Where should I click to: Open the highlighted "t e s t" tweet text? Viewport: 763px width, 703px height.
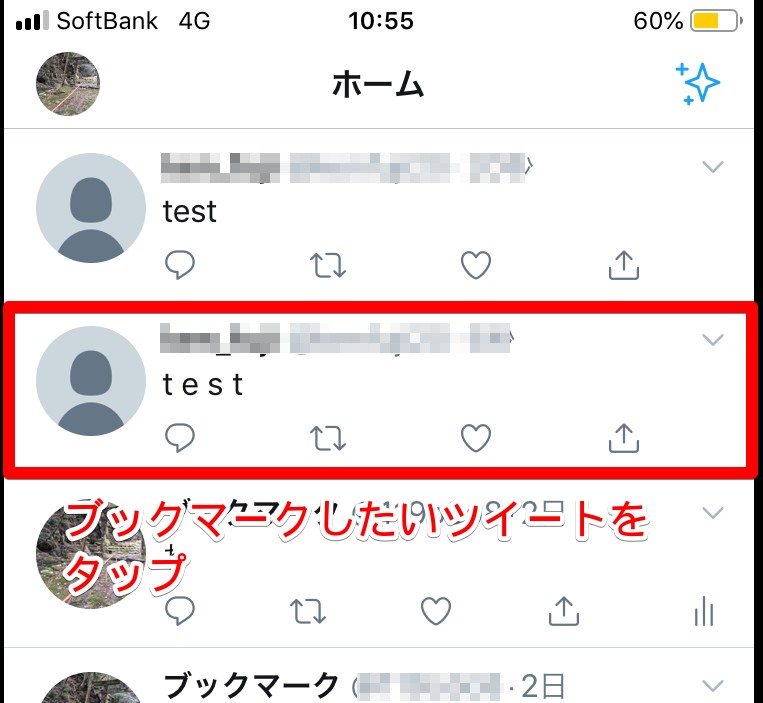(203, 384)
